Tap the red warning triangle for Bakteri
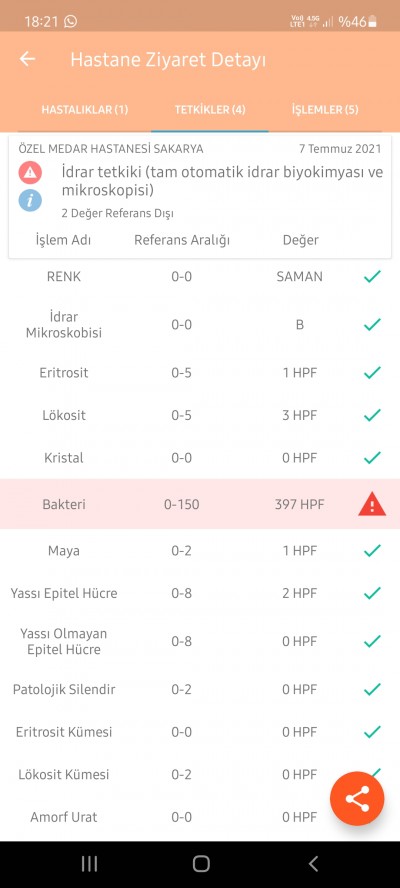Image resolution: width=400 pixels, height=888 pixels. click(x=372, y=504)
